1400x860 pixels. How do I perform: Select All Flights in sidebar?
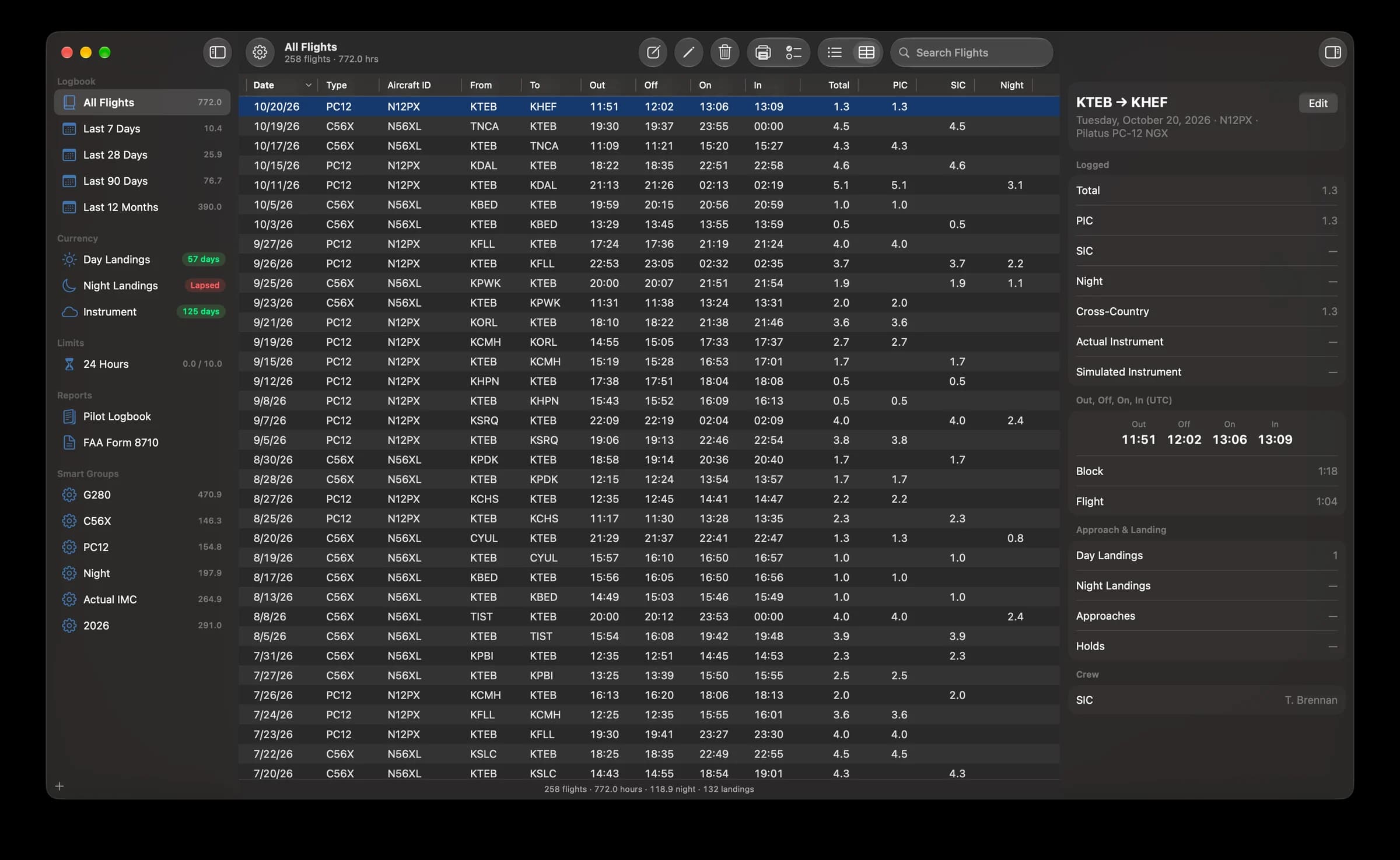142,103
